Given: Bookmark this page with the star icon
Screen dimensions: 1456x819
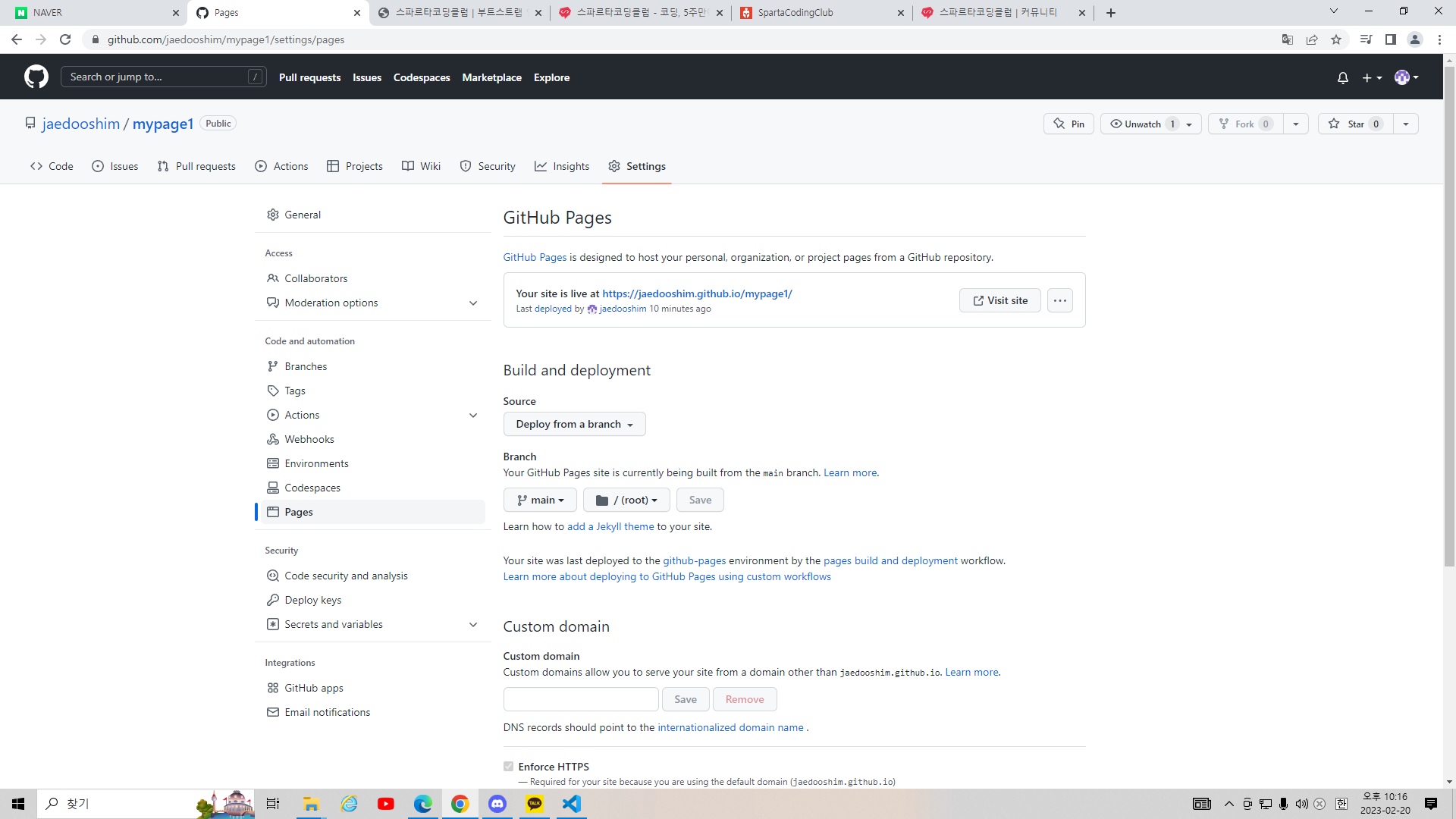Looking at the screenshot, I should (1336, 39).
